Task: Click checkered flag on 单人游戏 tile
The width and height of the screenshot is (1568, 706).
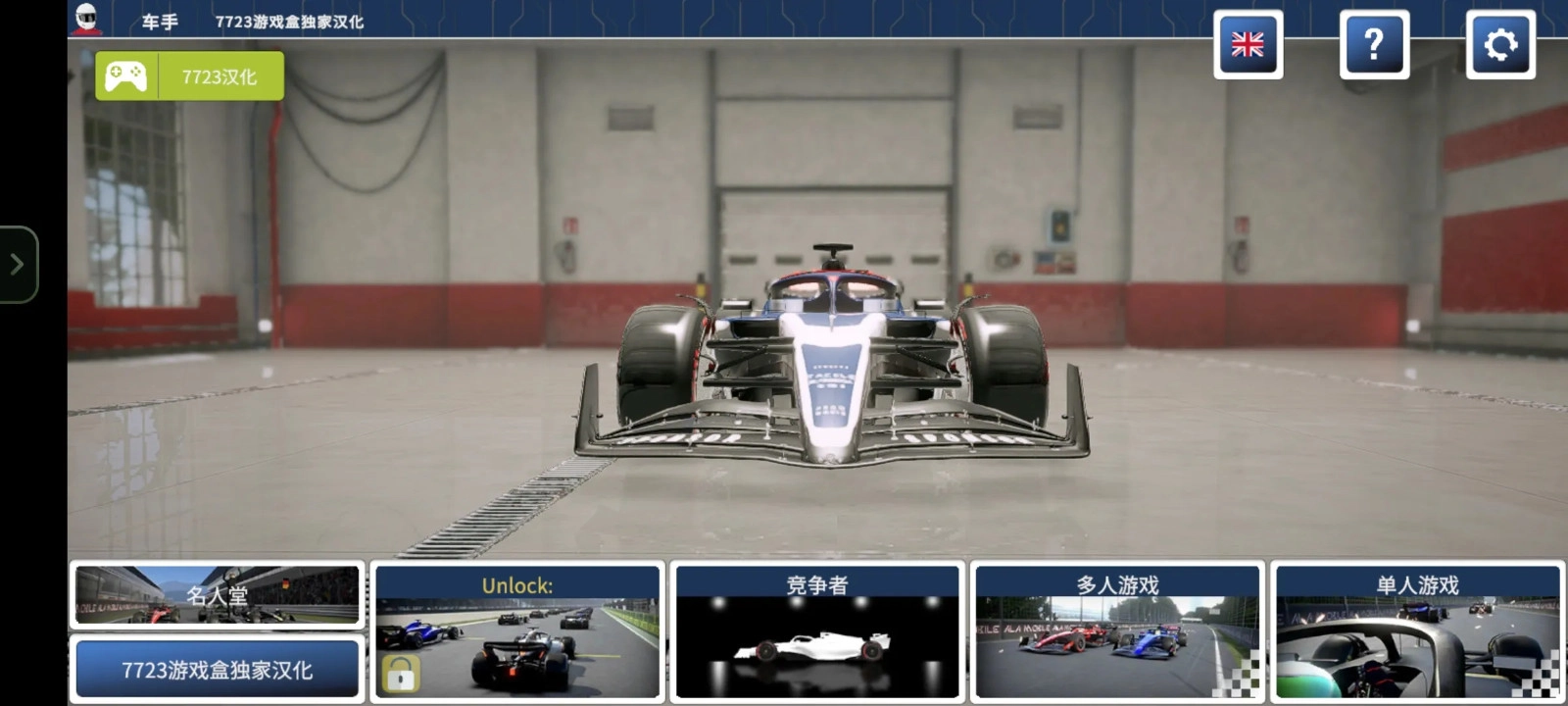Action: 1543,677
